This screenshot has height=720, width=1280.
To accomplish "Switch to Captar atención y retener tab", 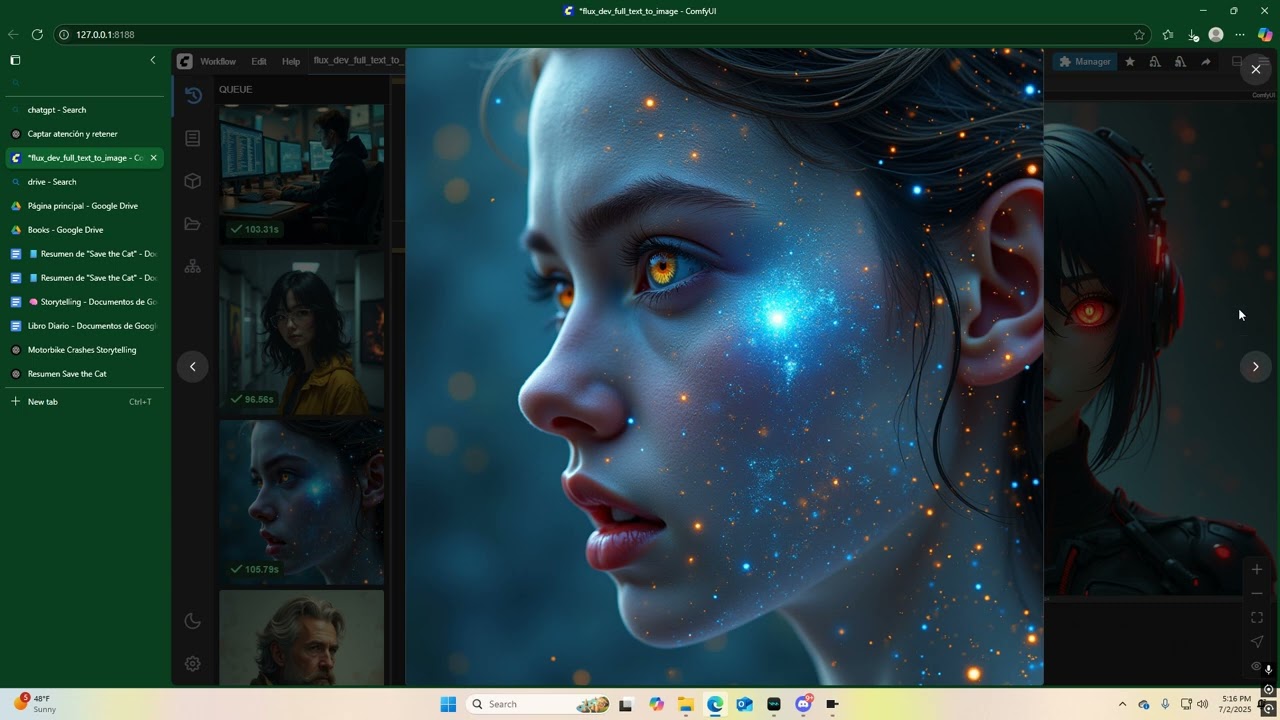I will (x=84, y=134).
